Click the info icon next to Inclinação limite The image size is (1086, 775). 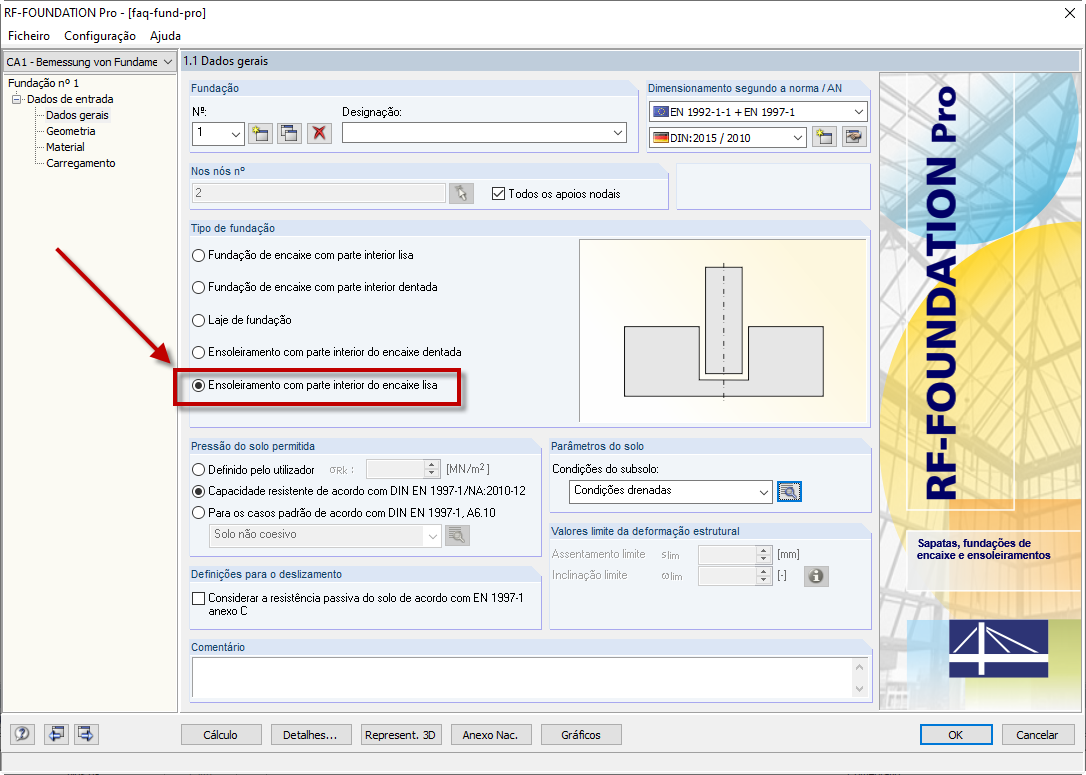tap(816, 576)
